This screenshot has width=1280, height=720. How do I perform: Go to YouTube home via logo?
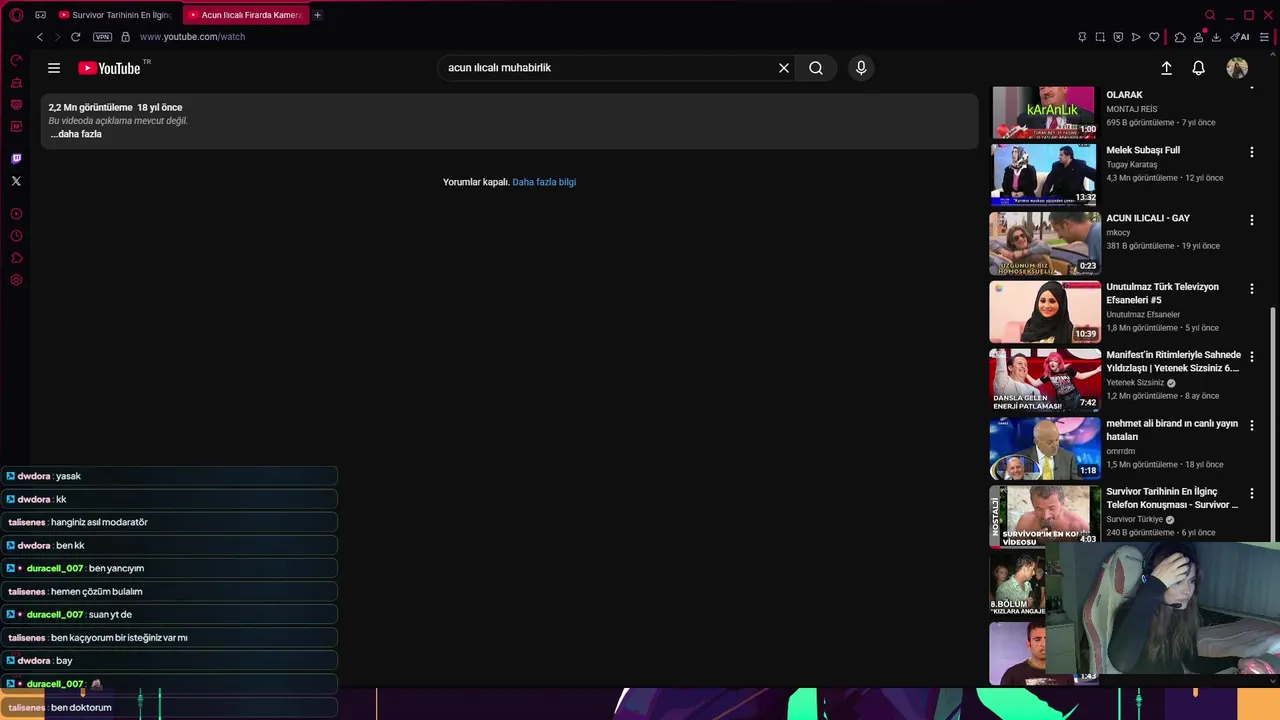tap(109, 68)
